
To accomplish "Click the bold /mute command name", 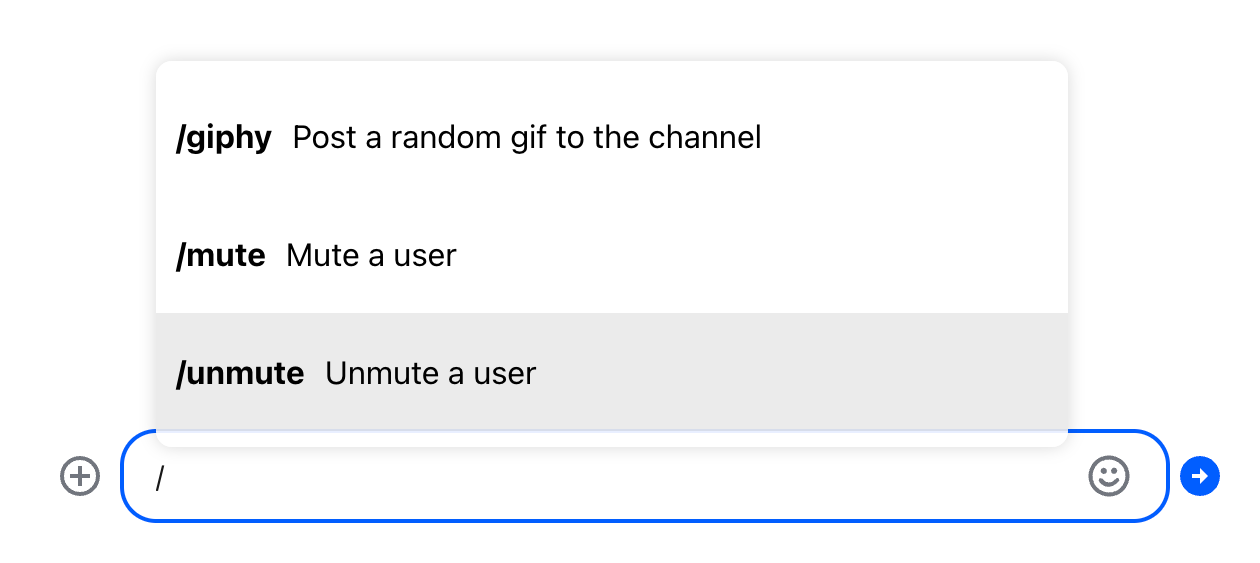I will click(220, 256).
